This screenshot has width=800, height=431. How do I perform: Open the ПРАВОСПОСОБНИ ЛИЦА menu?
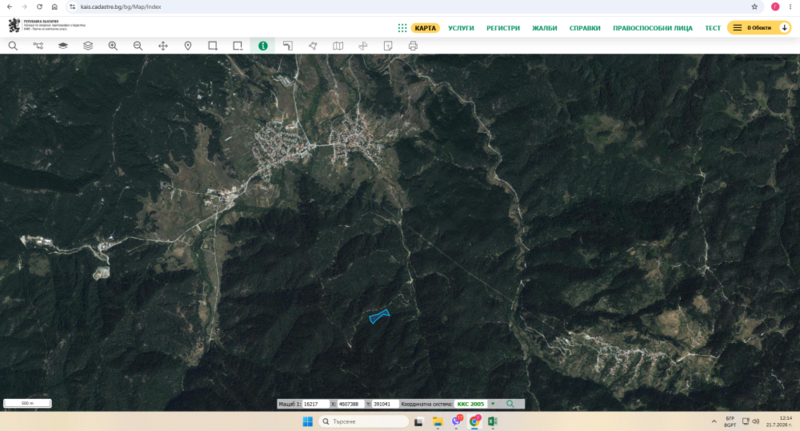[x=653, y=28]
